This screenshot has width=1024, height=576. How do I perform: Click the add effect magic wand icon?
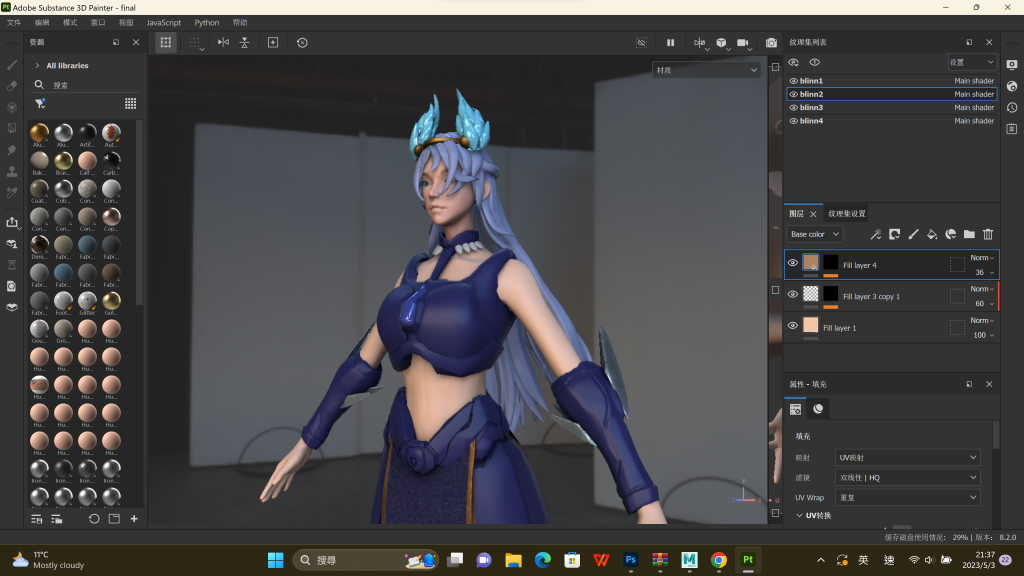(x=876, y=234)
